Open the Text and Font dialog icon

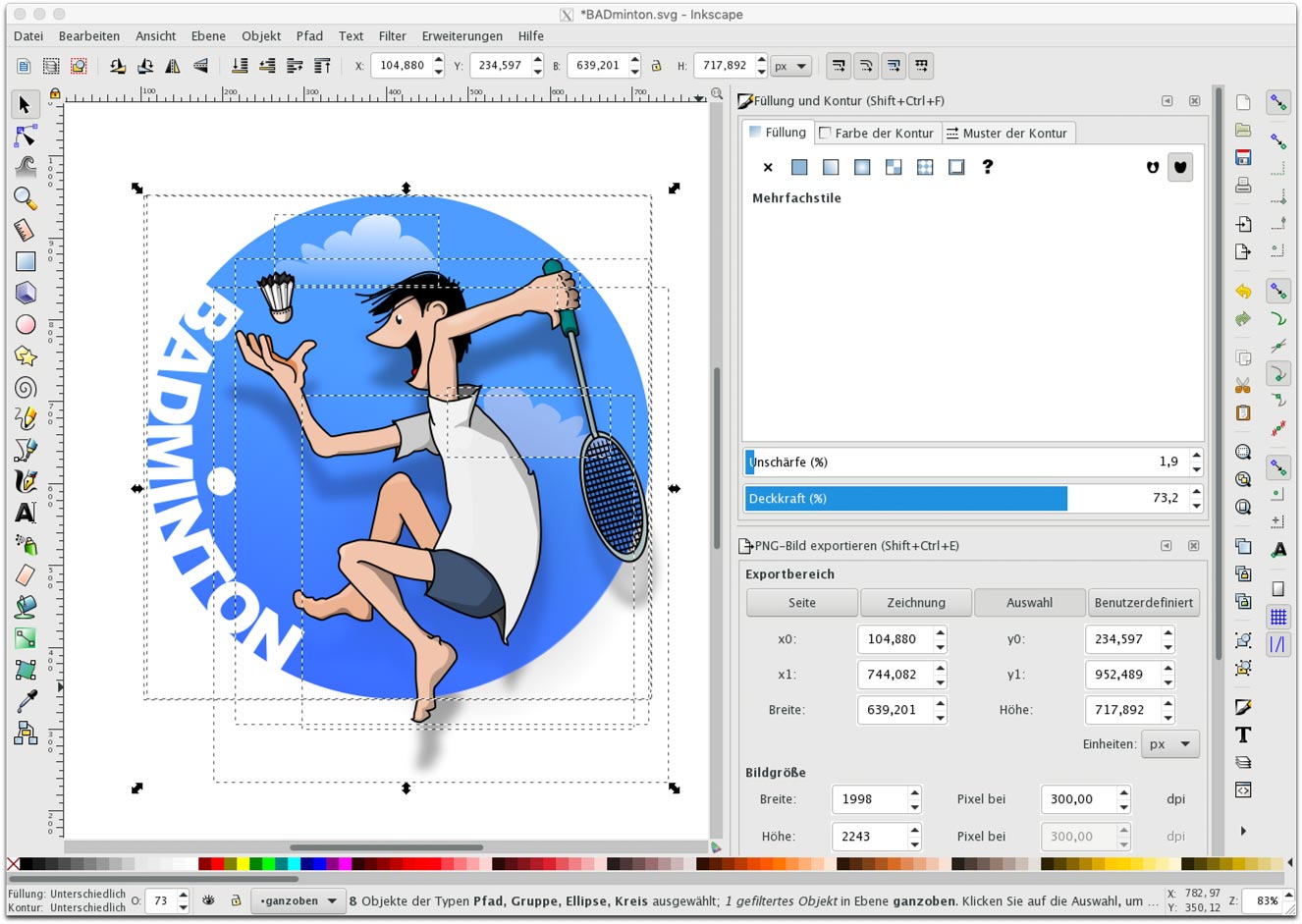[x=1243, y=734]
